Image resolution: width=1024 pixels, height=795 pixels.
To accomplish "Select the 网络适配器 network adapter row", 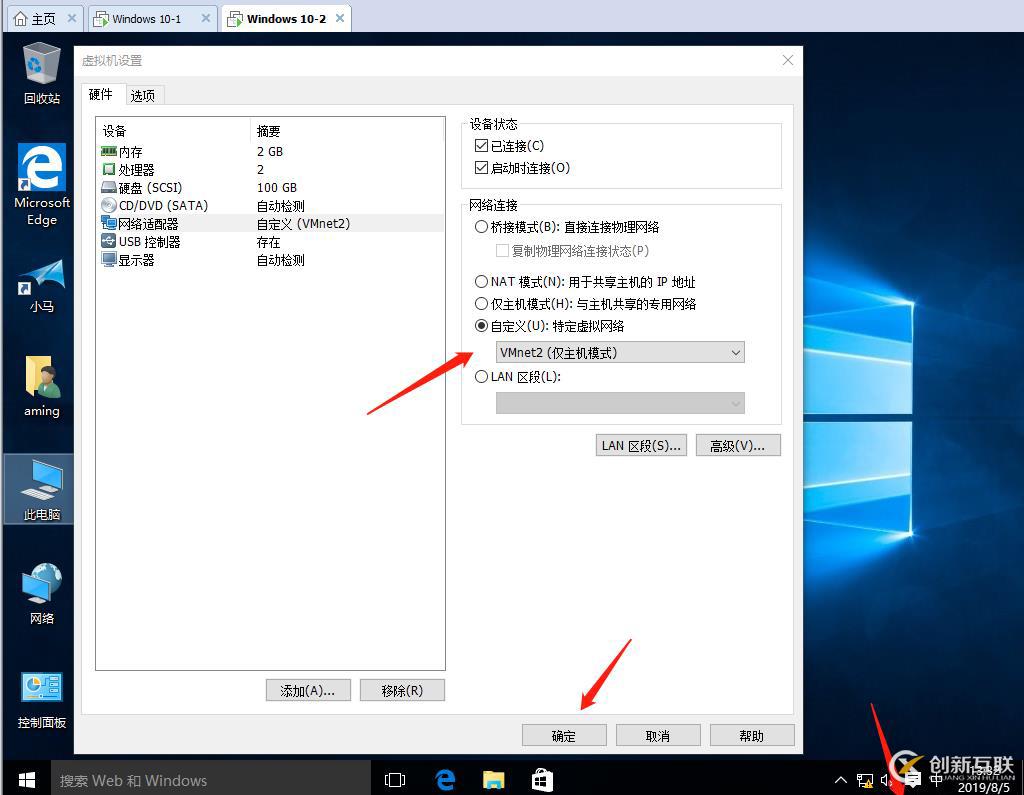I will tap(272, 223).
